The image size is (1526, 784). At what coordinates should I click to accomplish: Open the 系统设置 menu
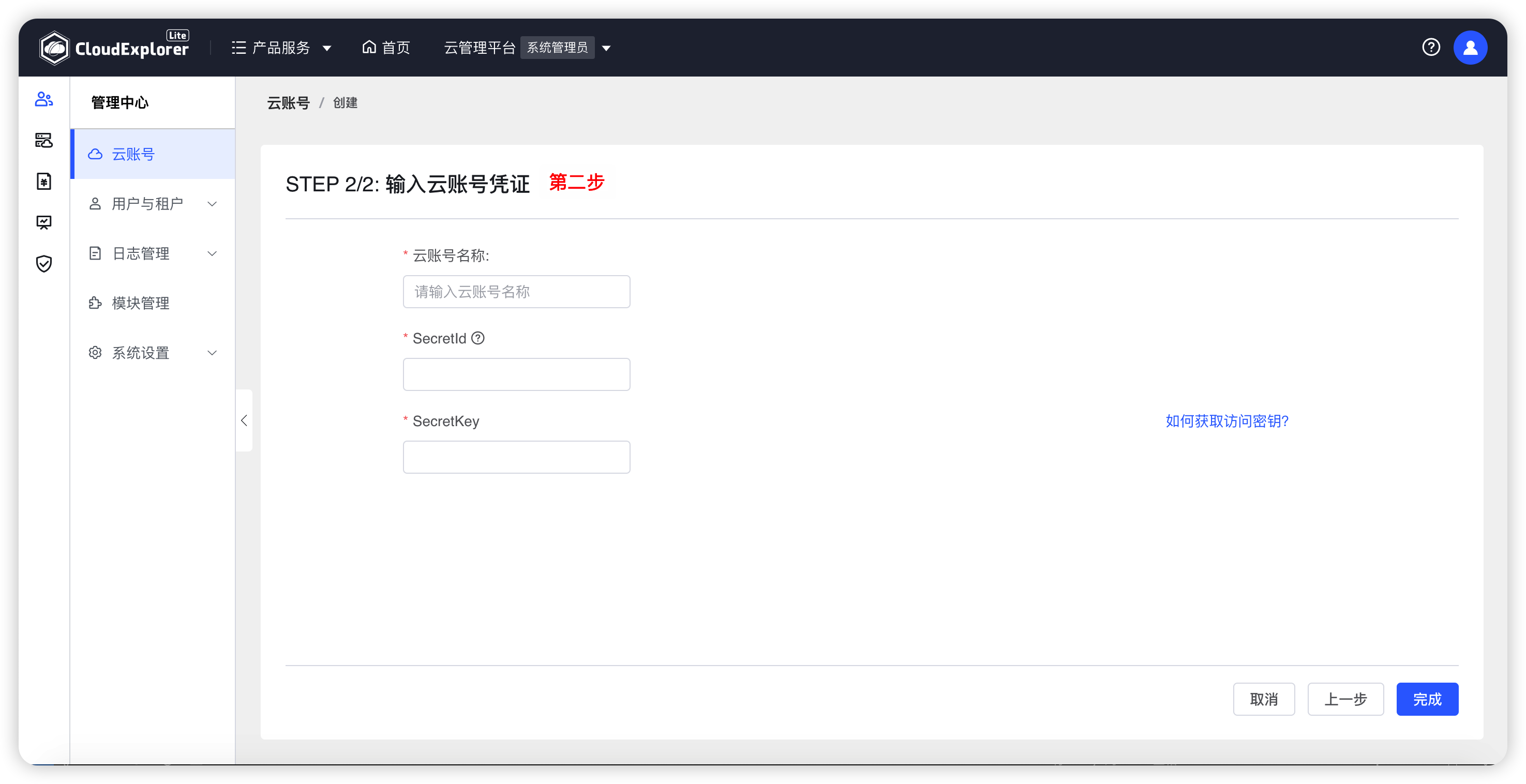(153, 353)
